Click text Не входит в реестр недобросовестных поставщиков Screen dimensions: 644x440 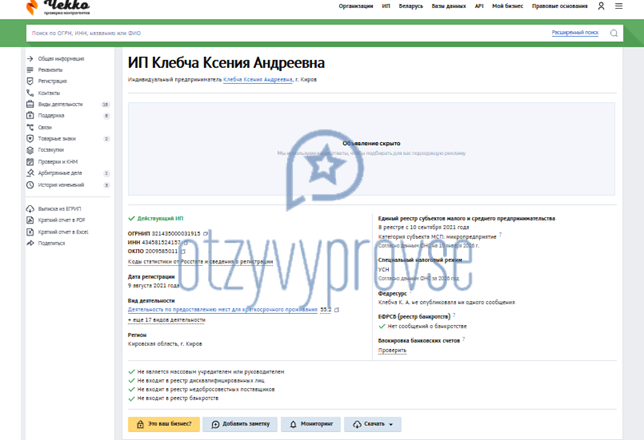(206, 389)
